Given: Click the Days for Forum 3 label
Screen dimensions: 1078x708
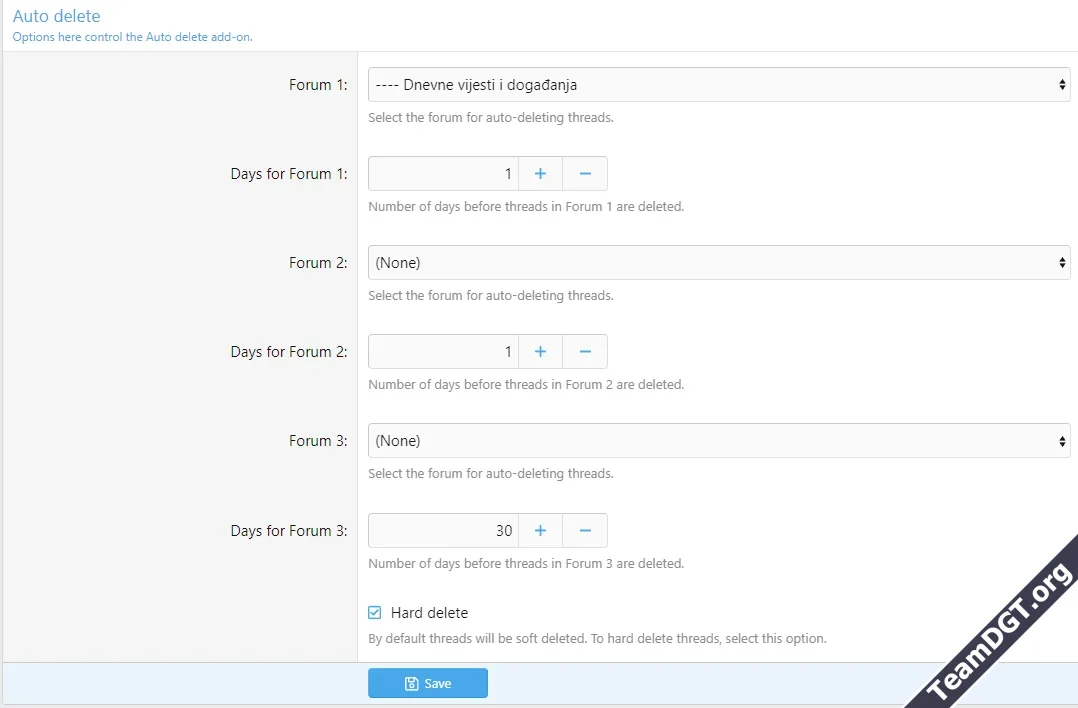Looking at the screenshot, I should [x=288, y=531].
